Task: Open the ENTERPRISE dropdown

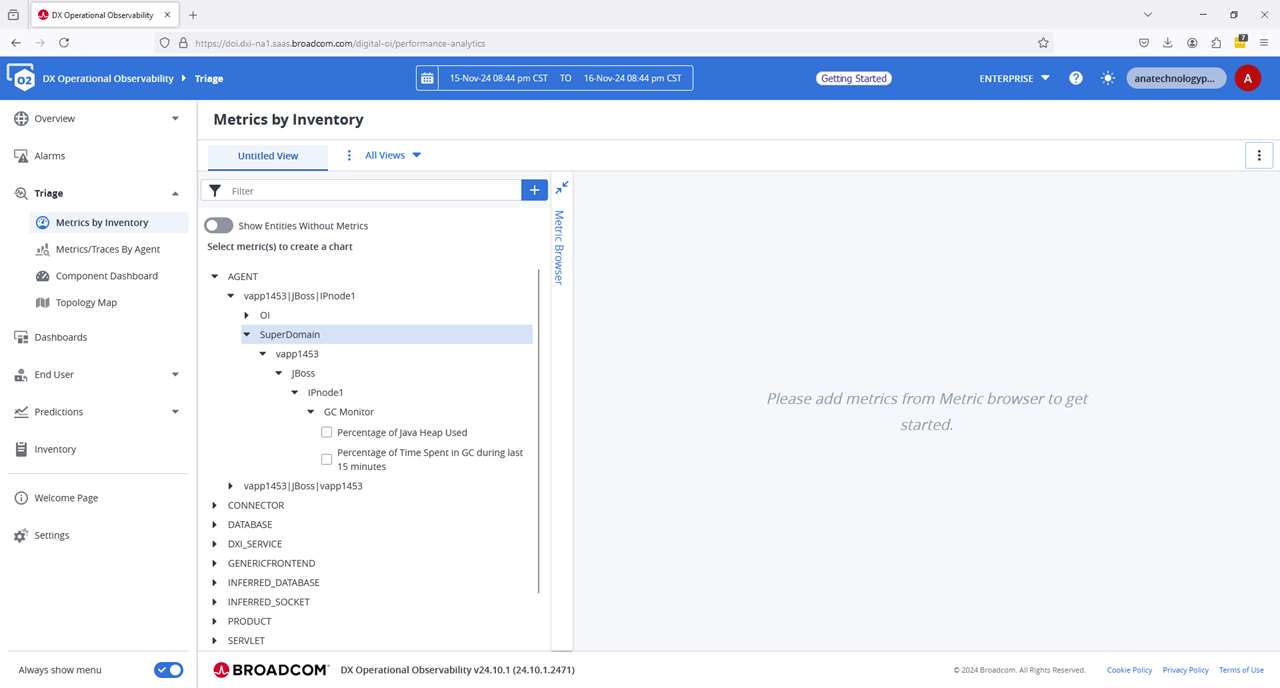Action: 1014,78
